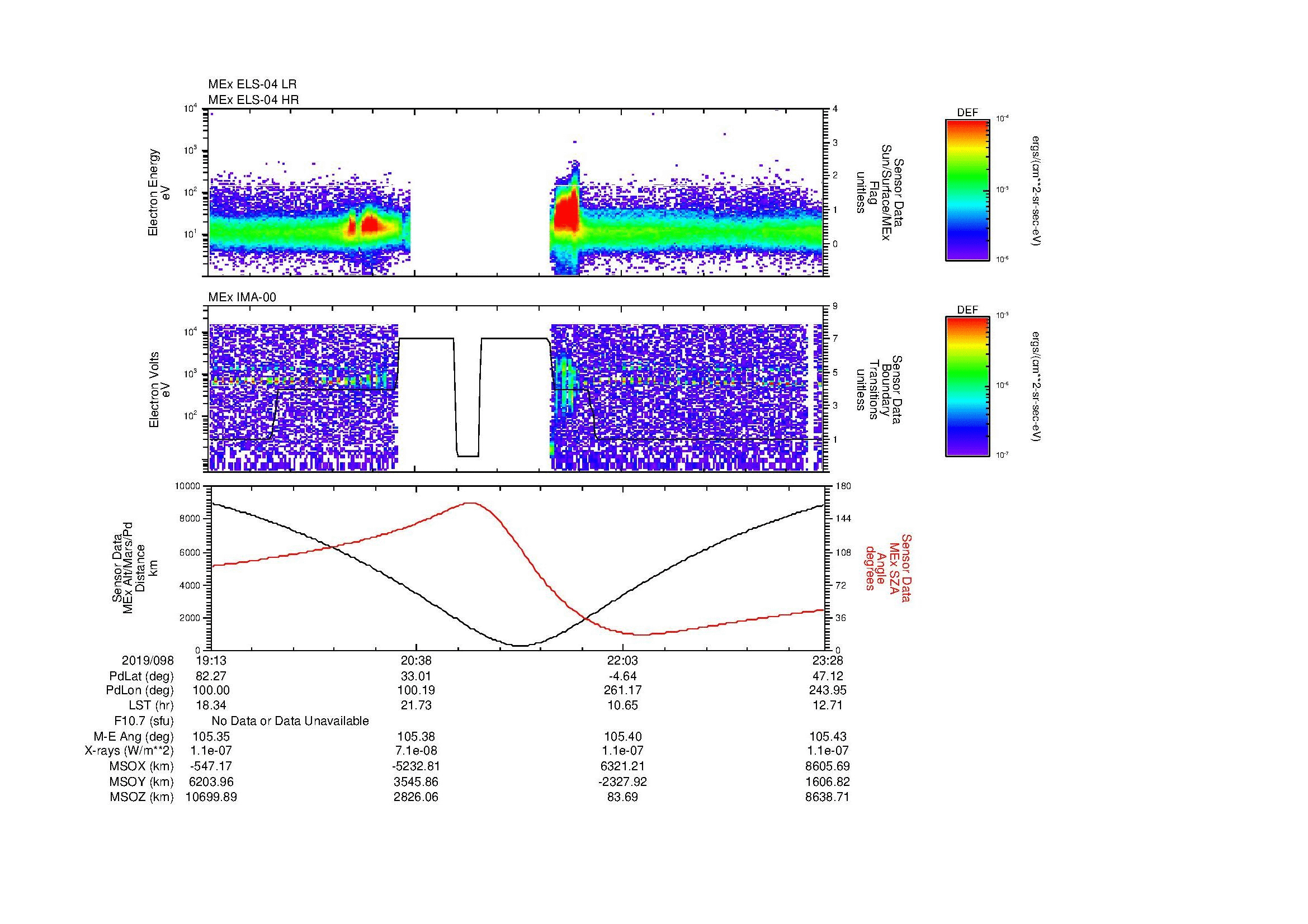Click the 180 tick on SZA axis
Image resolution: width=1308 pixels, height=924 pixels.
[844, 486]
